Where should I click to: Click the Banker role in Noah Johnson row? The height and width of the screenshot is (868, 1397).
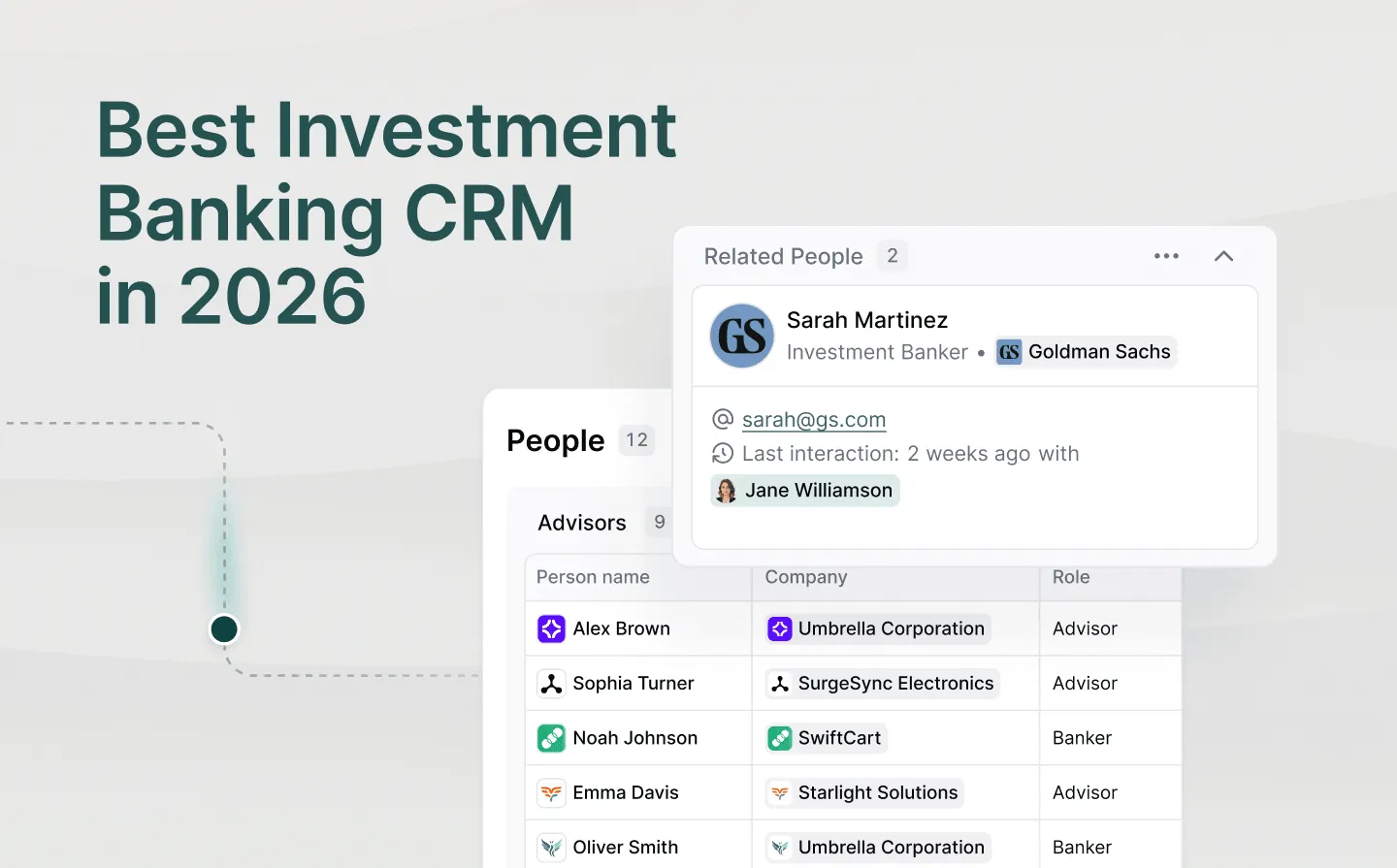coord(1082,738)
